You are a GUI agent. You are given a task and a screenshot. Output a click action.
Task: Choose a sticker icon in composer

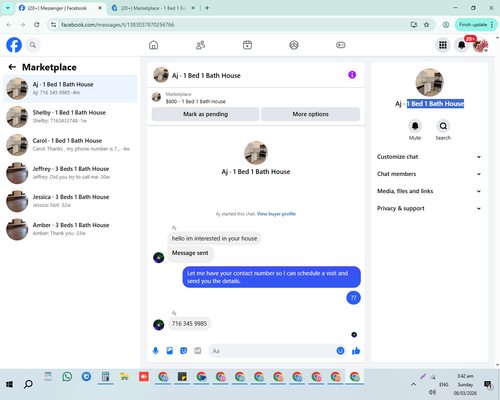184,351
